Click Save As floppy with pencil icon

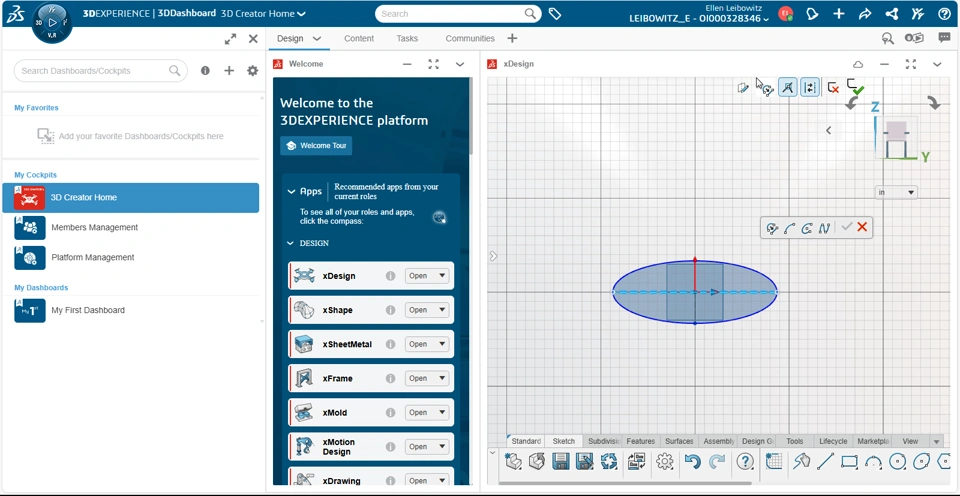(x=585, y=461)
